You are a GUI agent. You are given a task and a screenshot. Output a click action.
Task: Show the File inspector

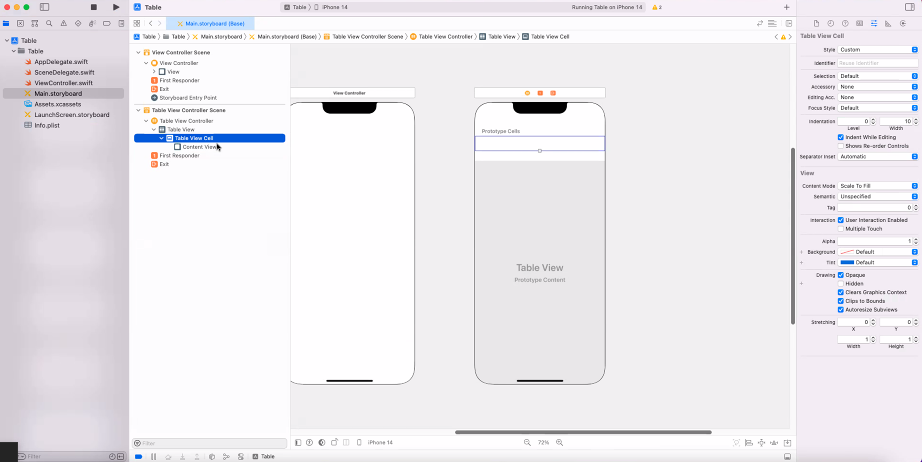click(816, 24)
